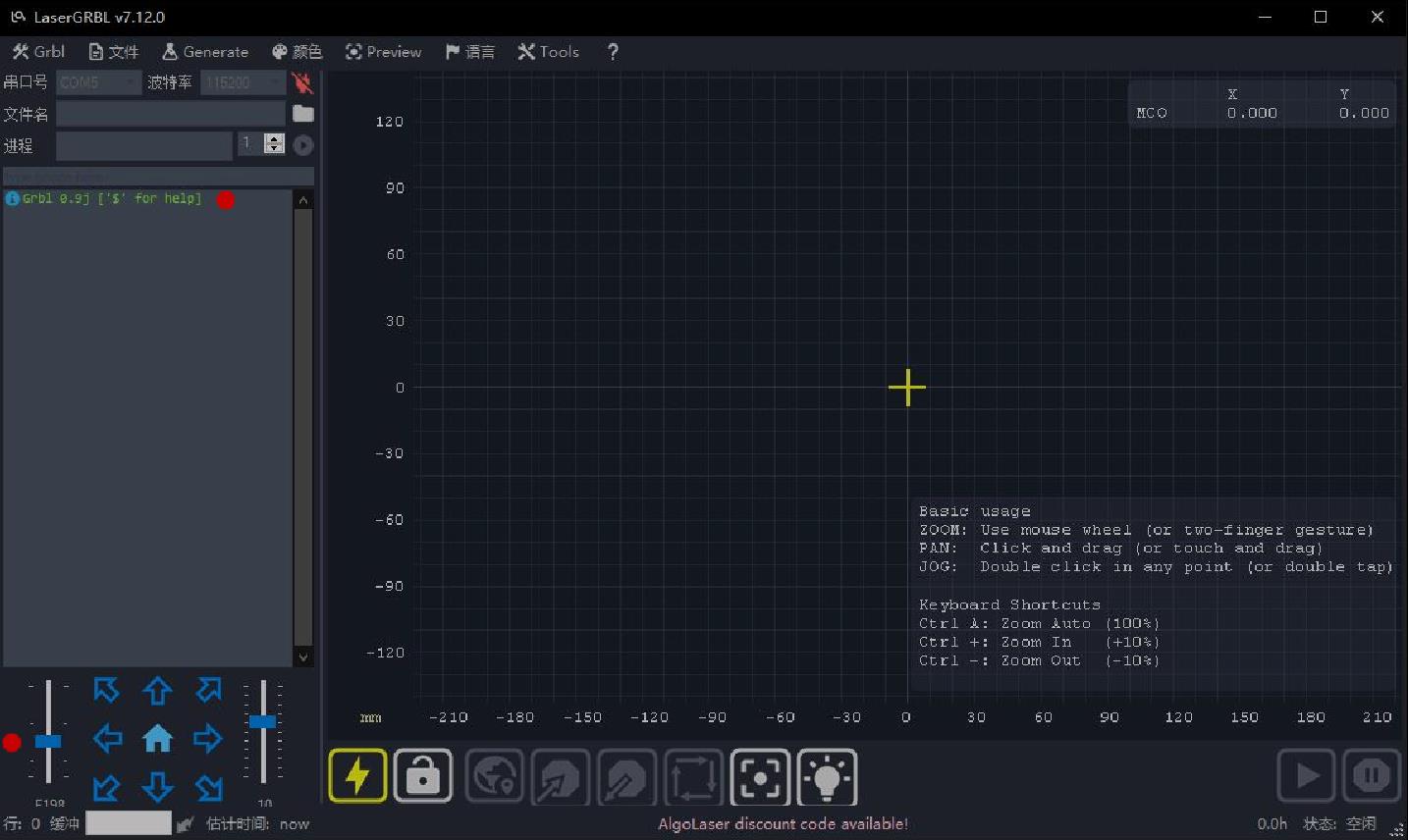
Task: Jog left with the arrow button
Action: pos(107,738)
